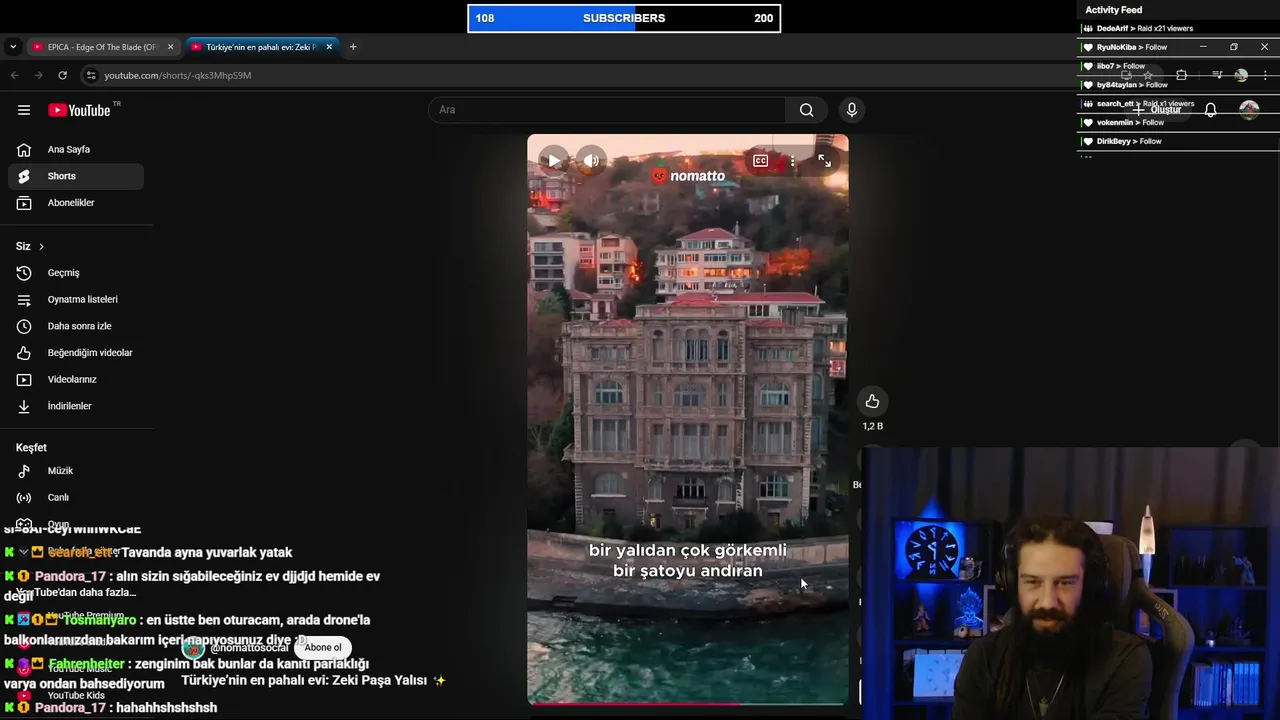The height and width of the screenshot is (720, 1280).
Task: Like the Short with the thumbs-up button
Action: click(x=872, y=401)
